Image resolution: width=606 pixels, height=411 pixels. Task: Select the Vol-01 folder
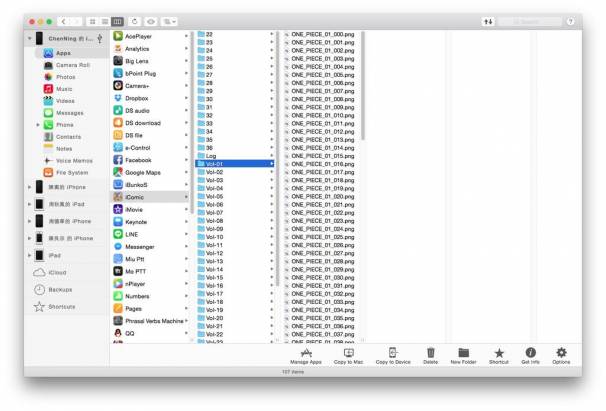(235, 164)
